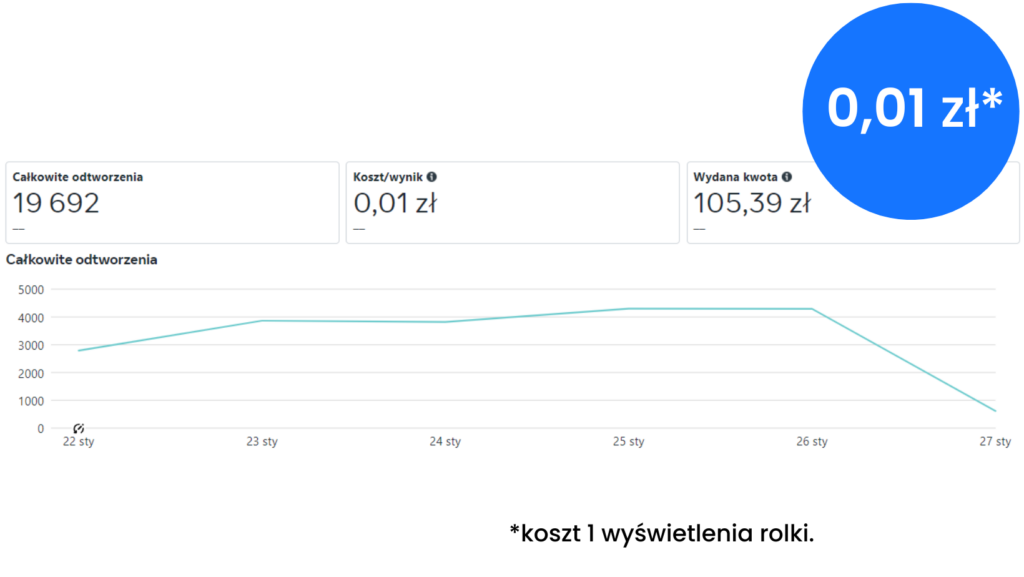Viewport: 1024px width, 577px height.
Task: Click the footnote "koszt 1 wyświetlenia rolki"
Action: pos(662,533)
